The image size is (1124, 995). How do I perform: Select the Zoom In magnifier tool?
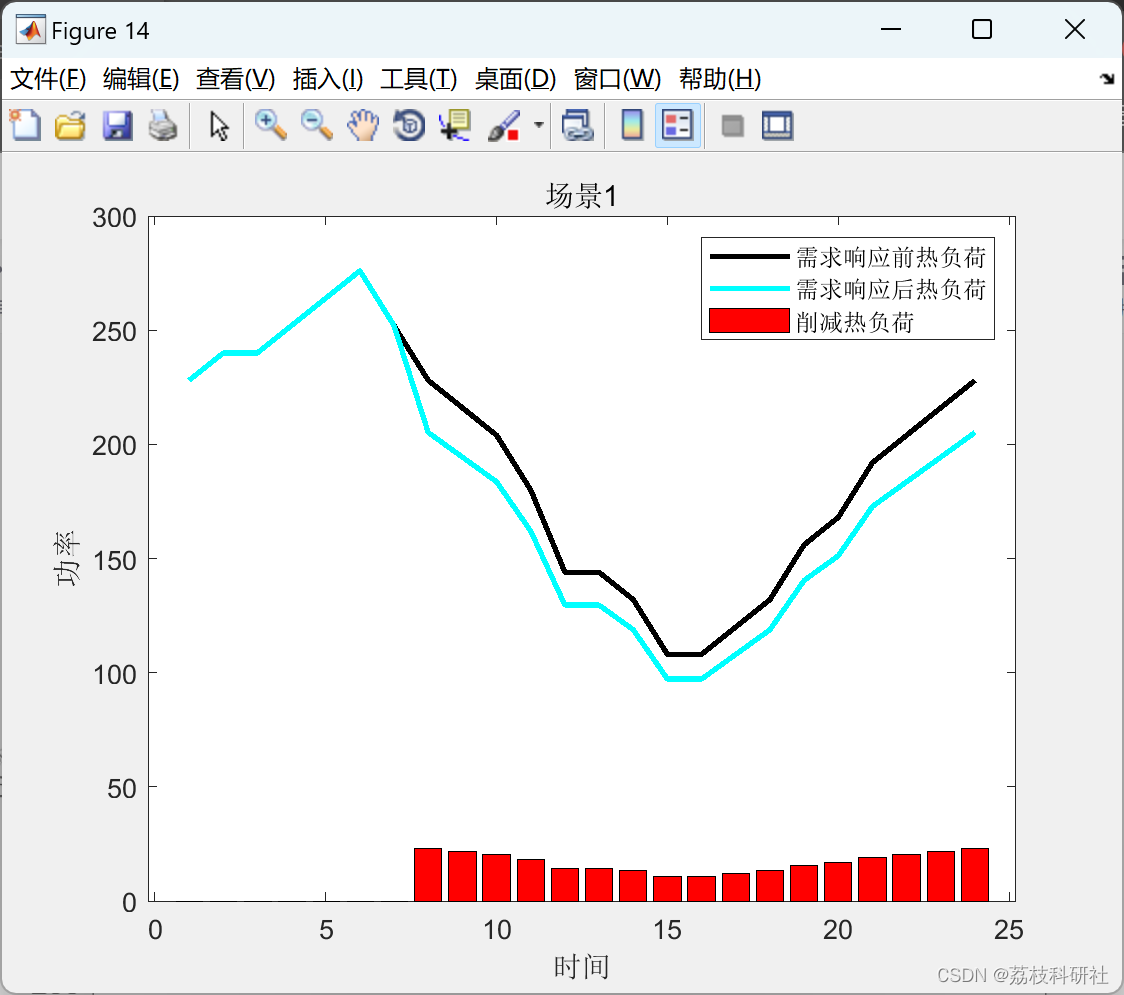270,125
